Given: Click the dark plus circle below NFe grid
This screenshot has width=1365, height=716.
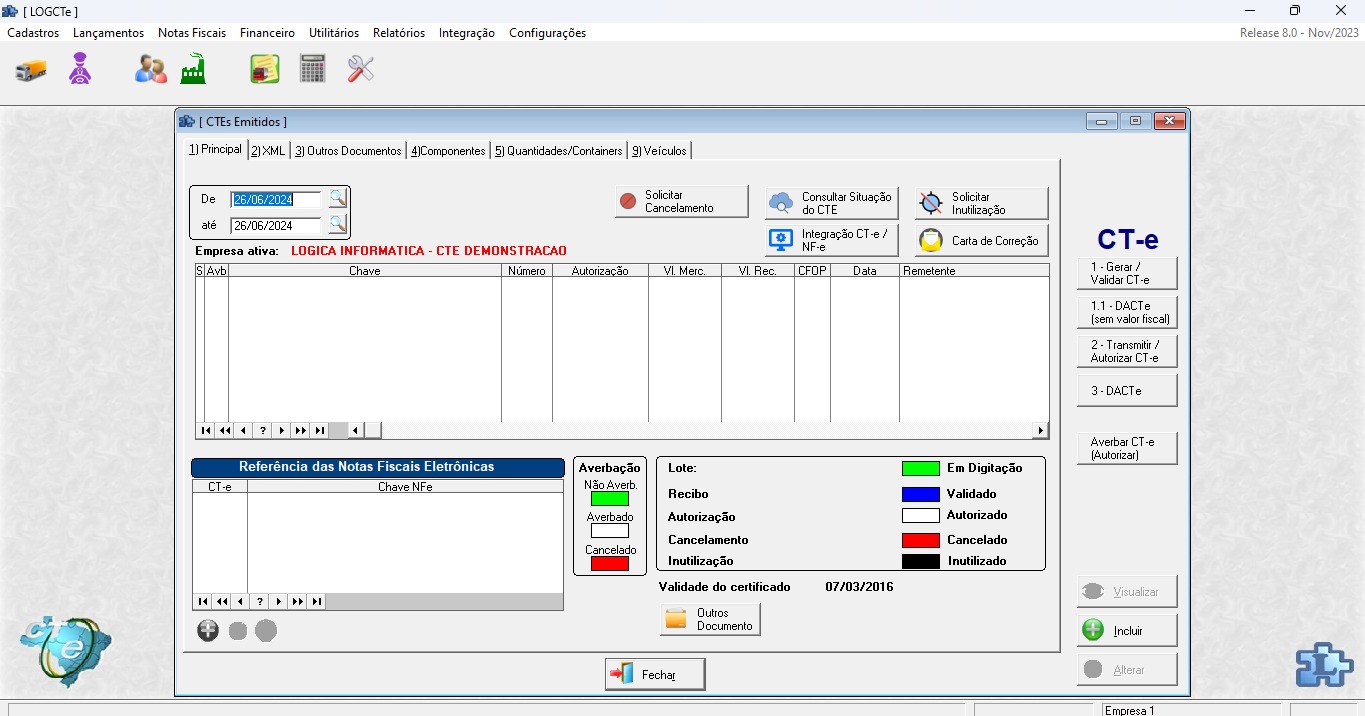Looking at the screenshot, I should [208, 631].
